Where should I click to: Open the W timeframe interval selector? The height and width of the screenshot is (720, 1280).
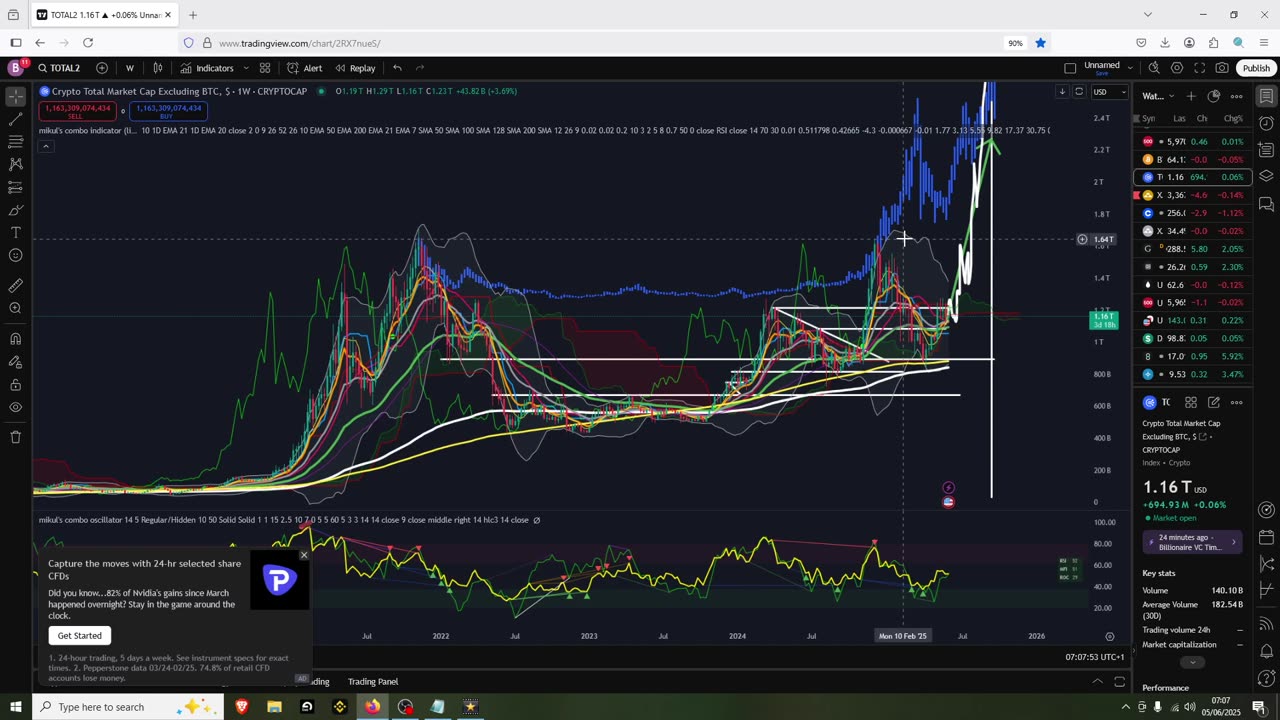click(130, 68)
